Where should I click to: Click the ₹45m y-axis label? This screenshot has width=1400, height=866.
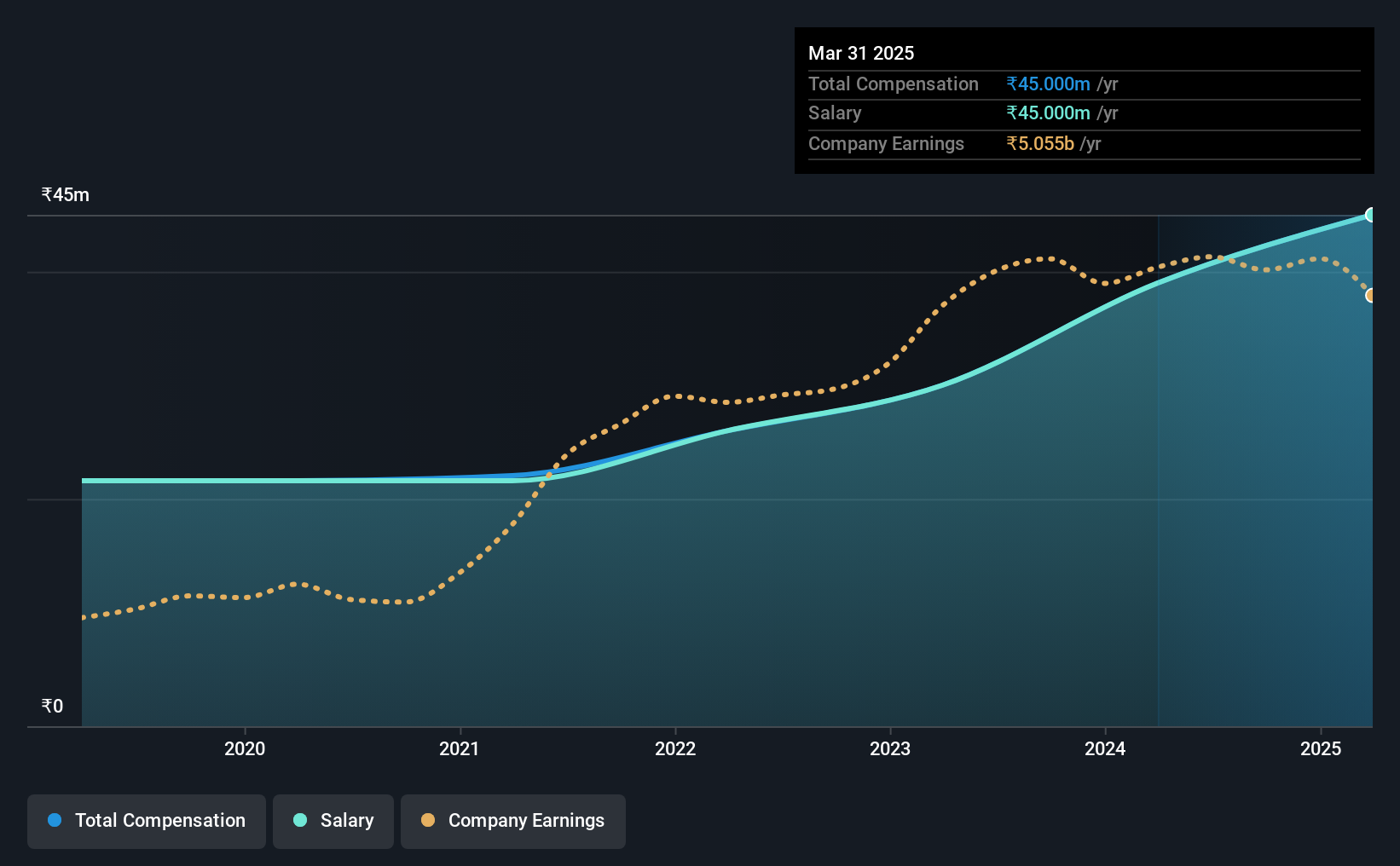click(66, 194)
